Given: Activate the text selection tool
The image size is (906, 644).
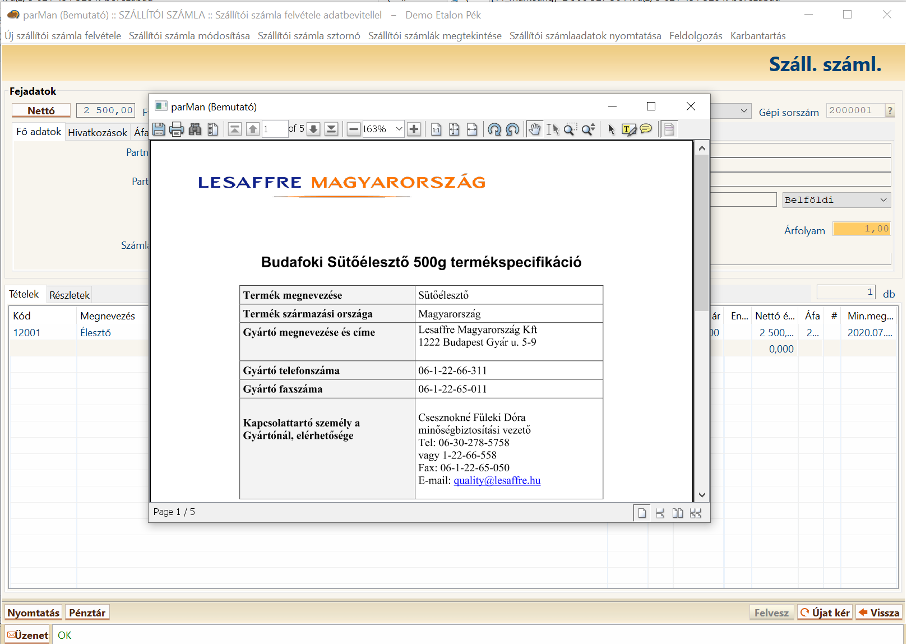Looking at the screenshot, I should (552, 129).
